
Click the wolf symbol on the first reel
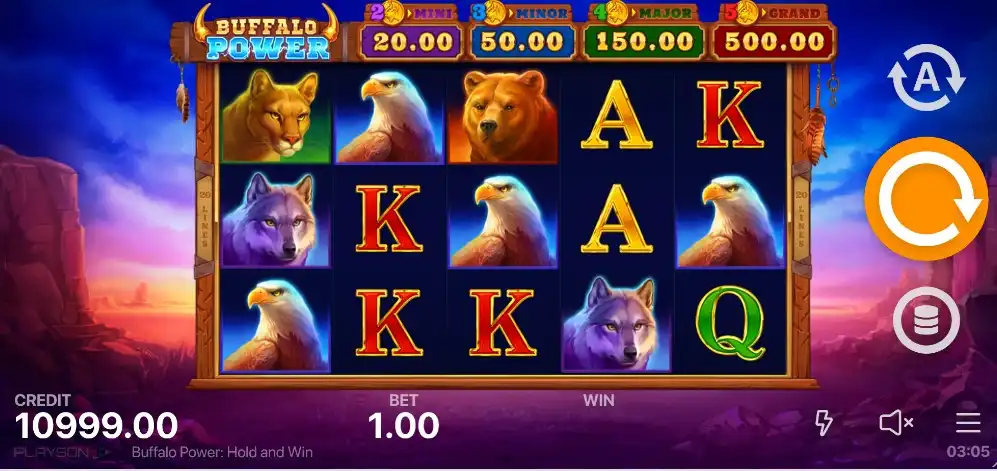click(x=275, y=219)
